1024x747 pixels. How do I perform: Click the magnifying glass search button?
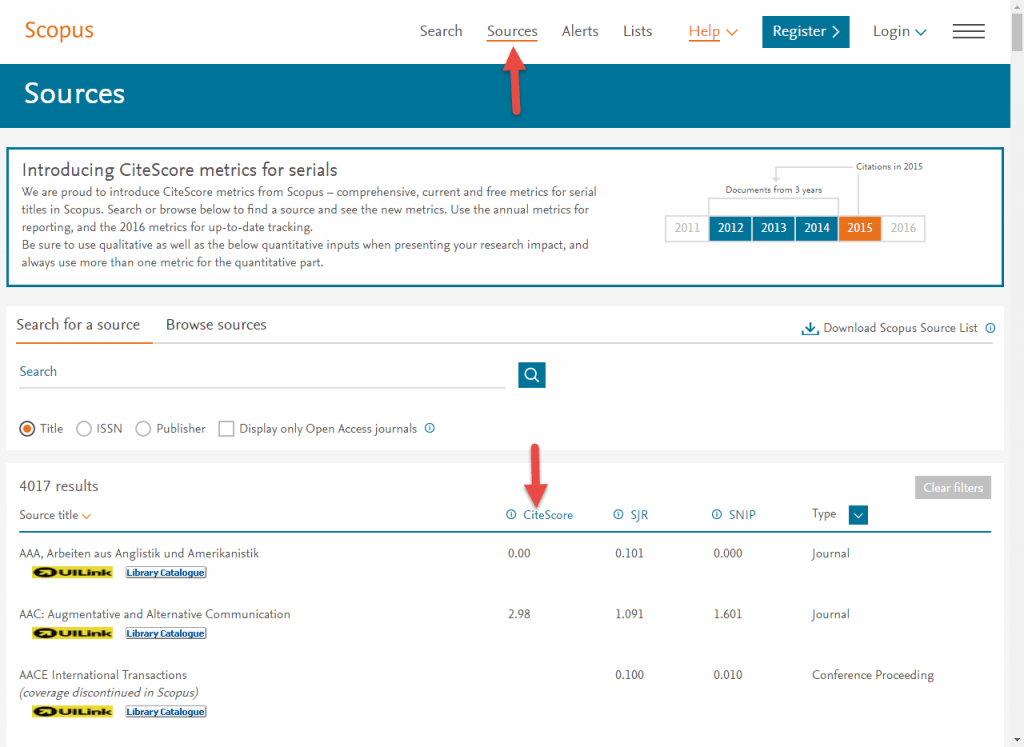pos(532,375)
